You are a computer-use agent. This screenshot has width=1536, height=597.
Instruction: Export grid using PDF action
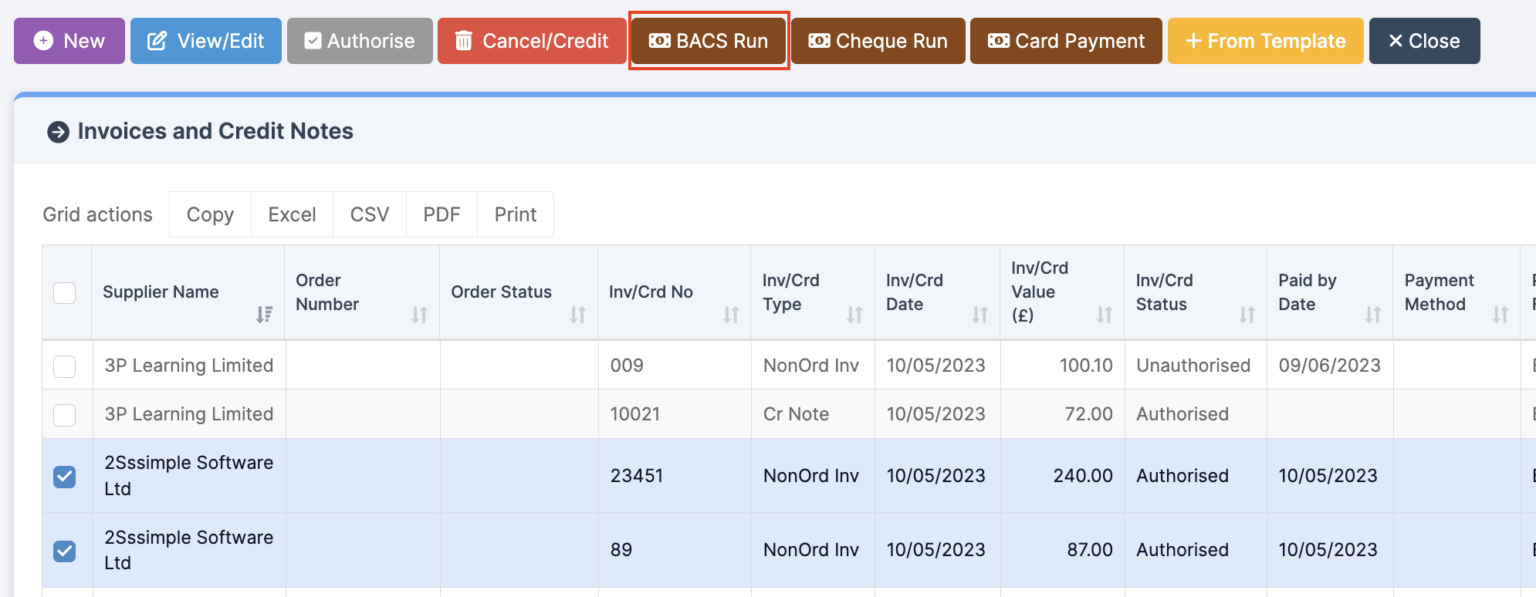coord(441,215)
